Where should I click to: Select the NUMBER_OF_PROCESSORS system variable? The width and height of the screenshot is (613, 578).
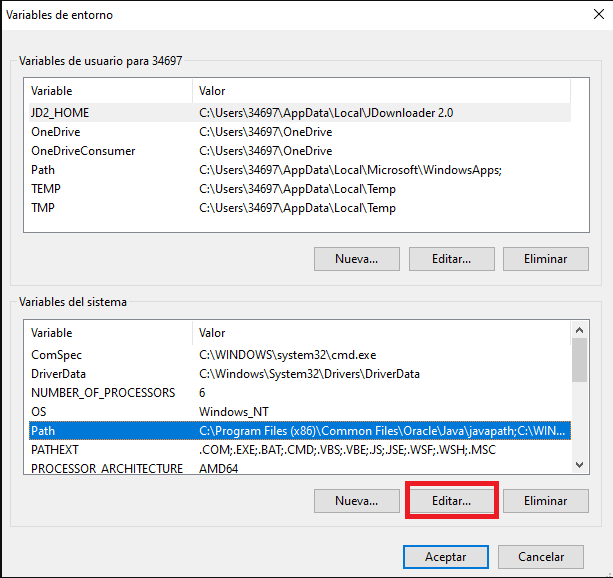300,393
